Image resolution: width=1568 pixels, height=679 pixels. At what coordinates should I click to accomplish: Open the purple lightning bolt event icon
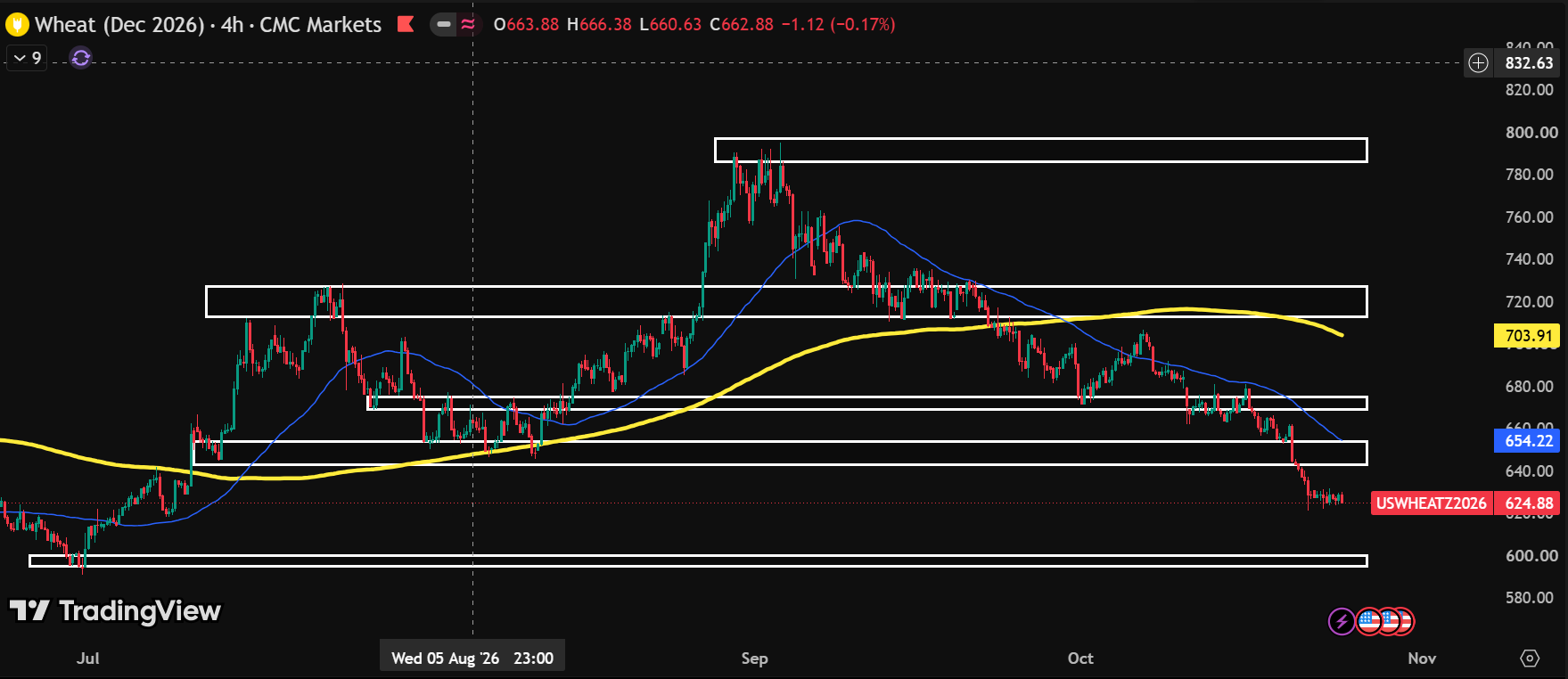1342,621
